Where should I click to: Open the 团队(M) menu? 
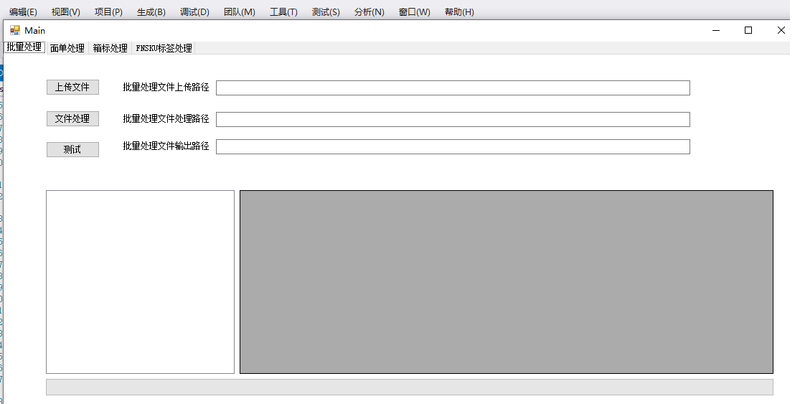pos(239,12)
